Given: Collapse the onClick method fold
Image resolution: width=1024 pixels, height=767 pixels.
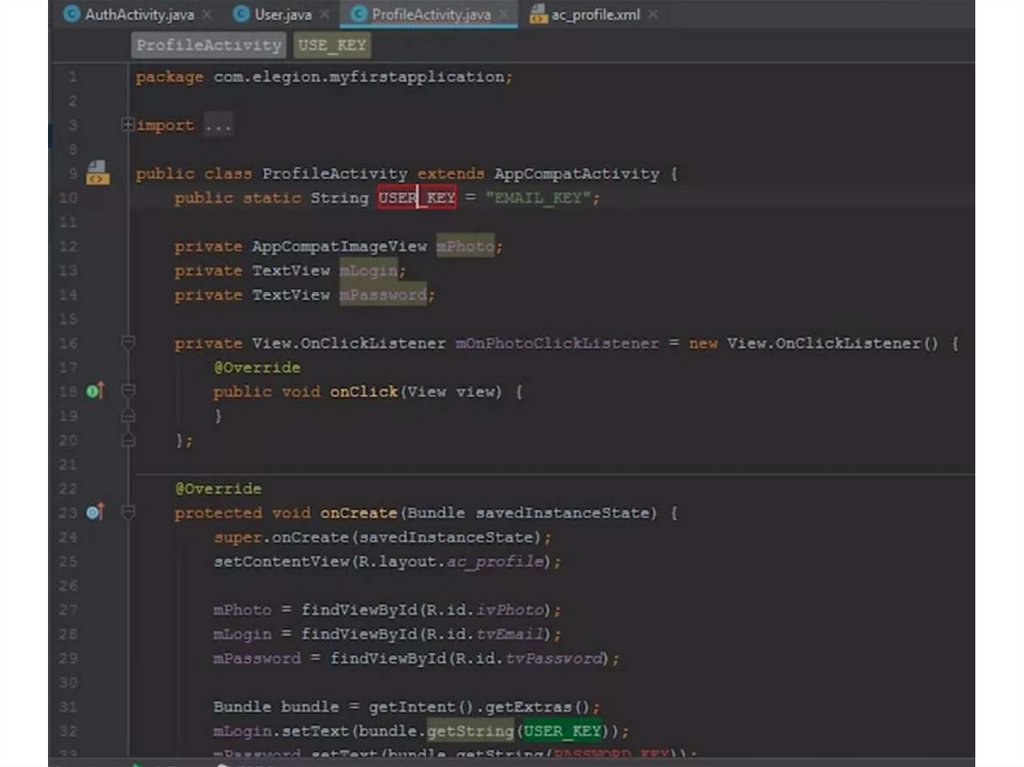Looking at the screenshot, I should 127,391.
